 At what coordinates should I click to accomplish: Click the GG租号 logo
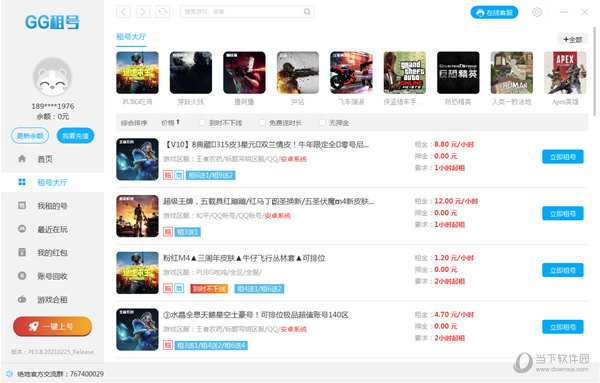click(x=52, y=22)
